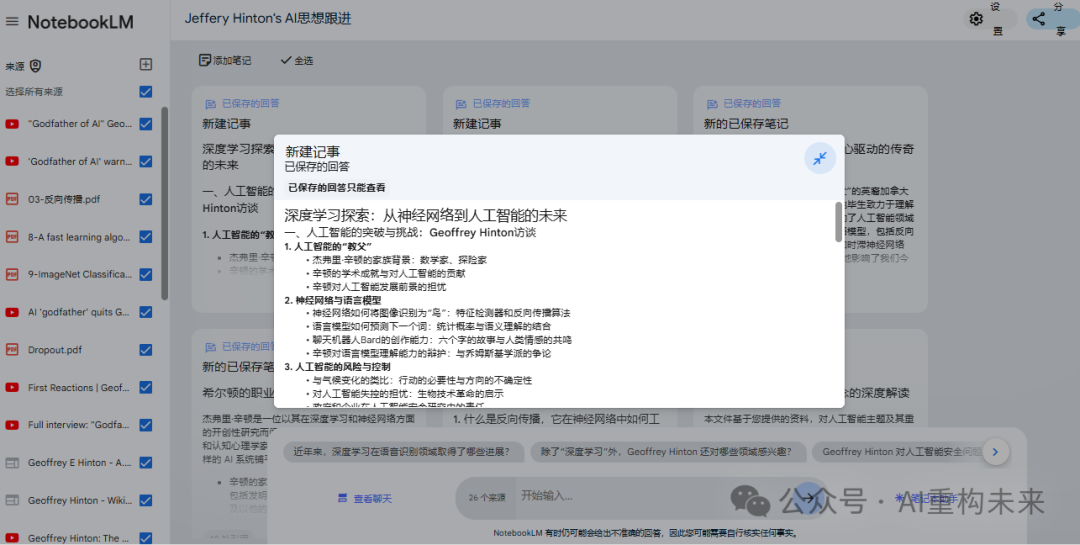Click the note dialog vertical scrollbar

point(838,222)
